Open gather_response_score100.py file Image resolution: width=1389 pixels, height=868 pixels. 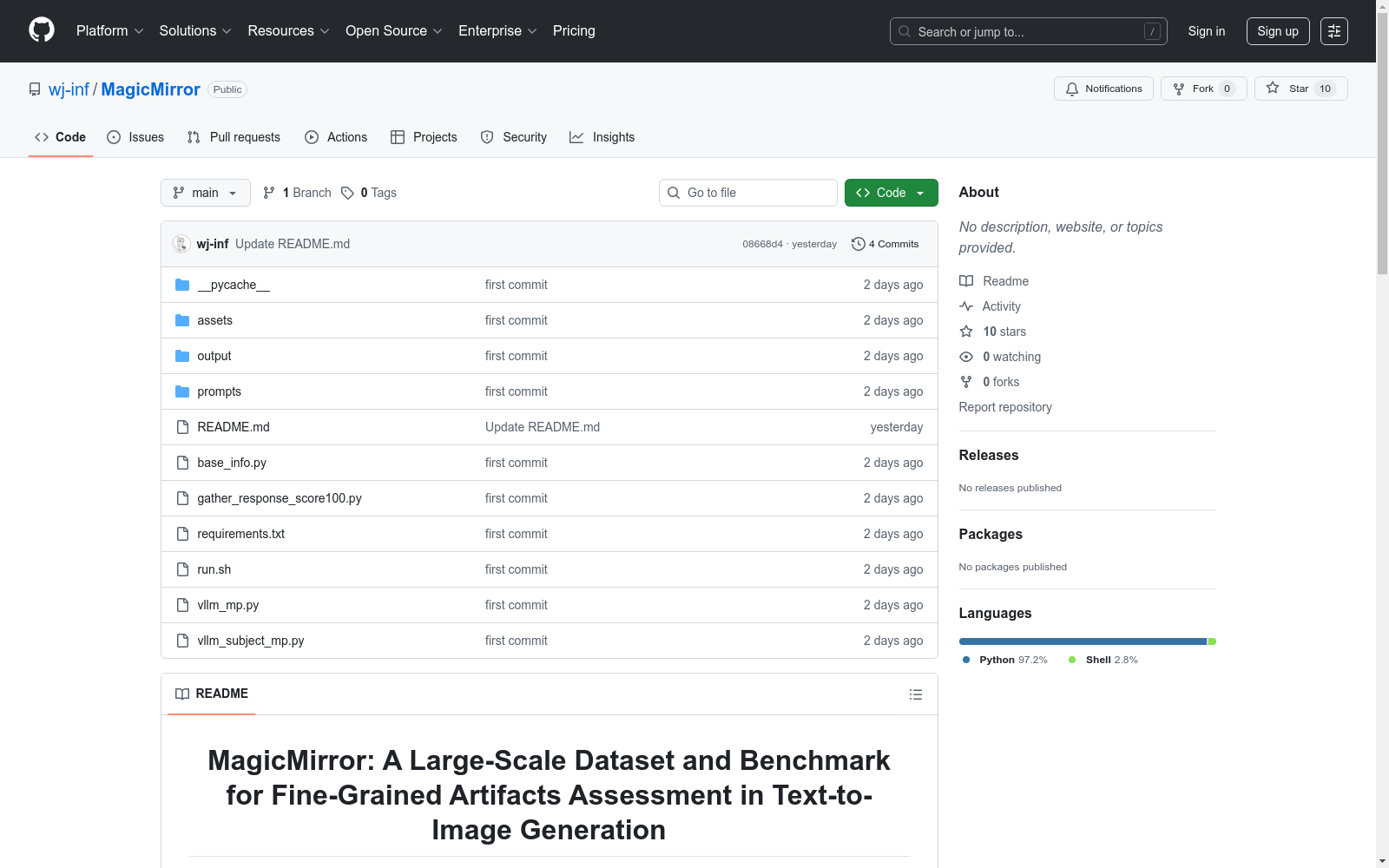280,498
